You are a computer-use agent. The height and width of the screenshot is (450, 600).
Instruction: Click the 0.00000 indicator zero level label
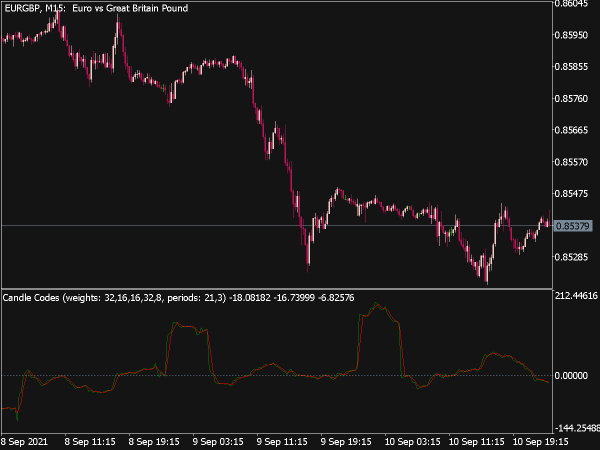571,376
